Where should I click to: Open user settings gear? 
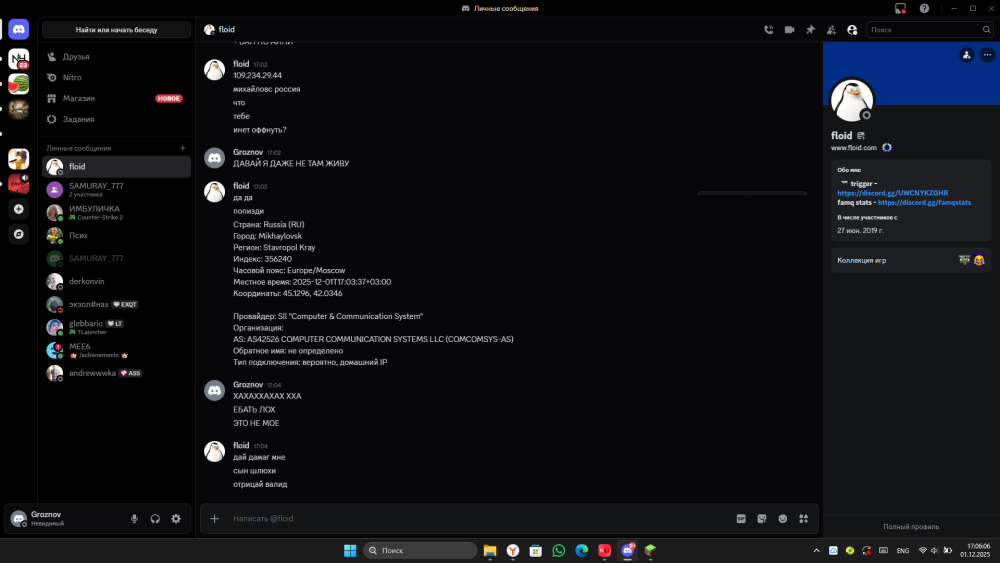(x=176, y=519)
